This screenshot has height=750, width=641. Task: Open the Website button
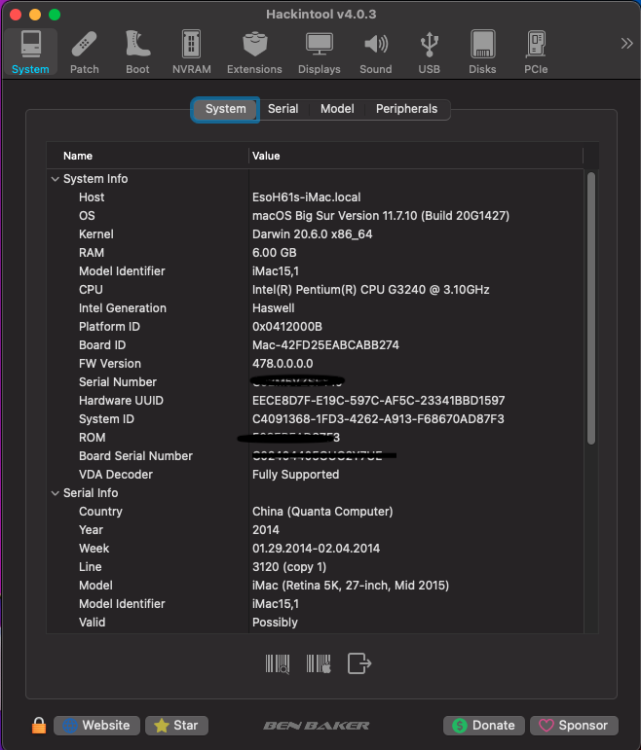[97, 725]
